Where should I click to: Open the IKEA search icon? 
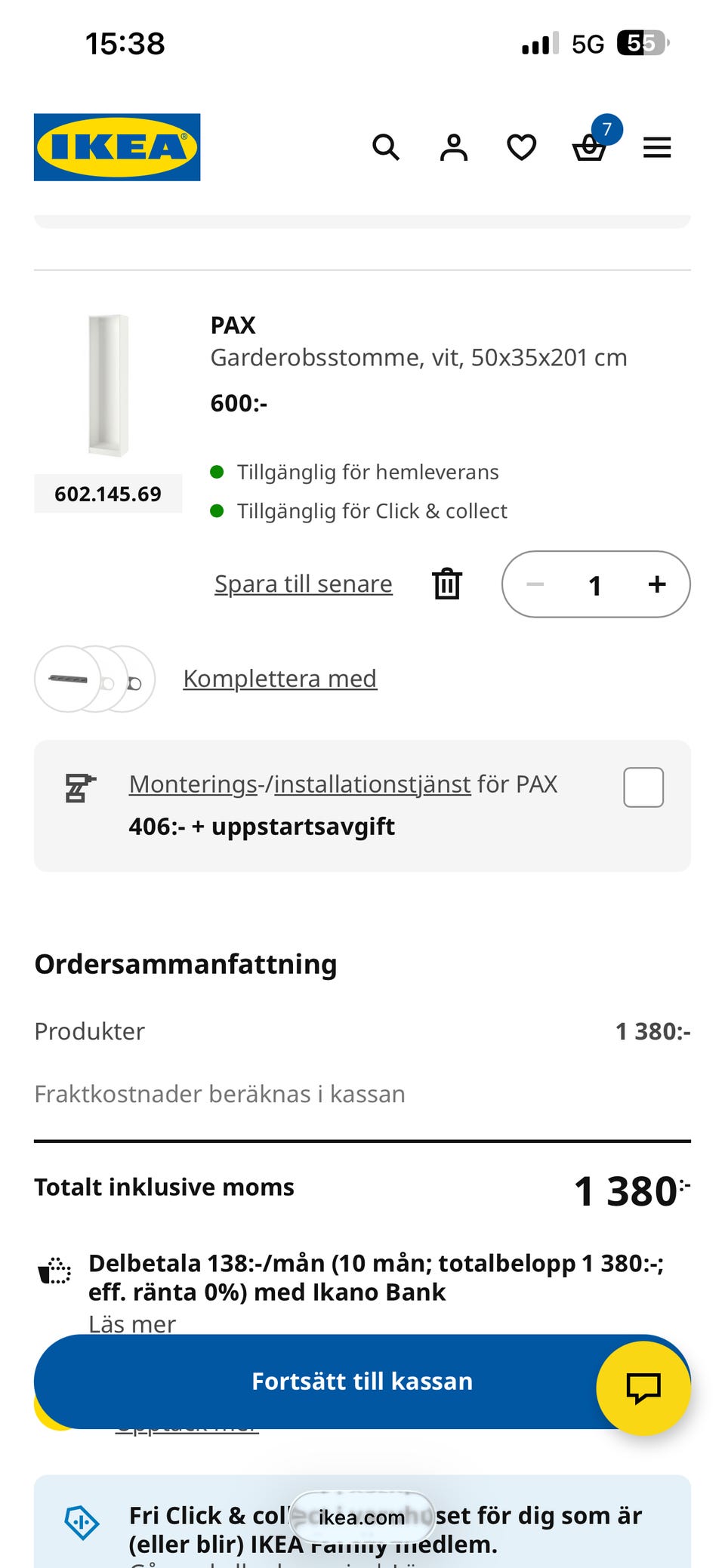[385, 147]
